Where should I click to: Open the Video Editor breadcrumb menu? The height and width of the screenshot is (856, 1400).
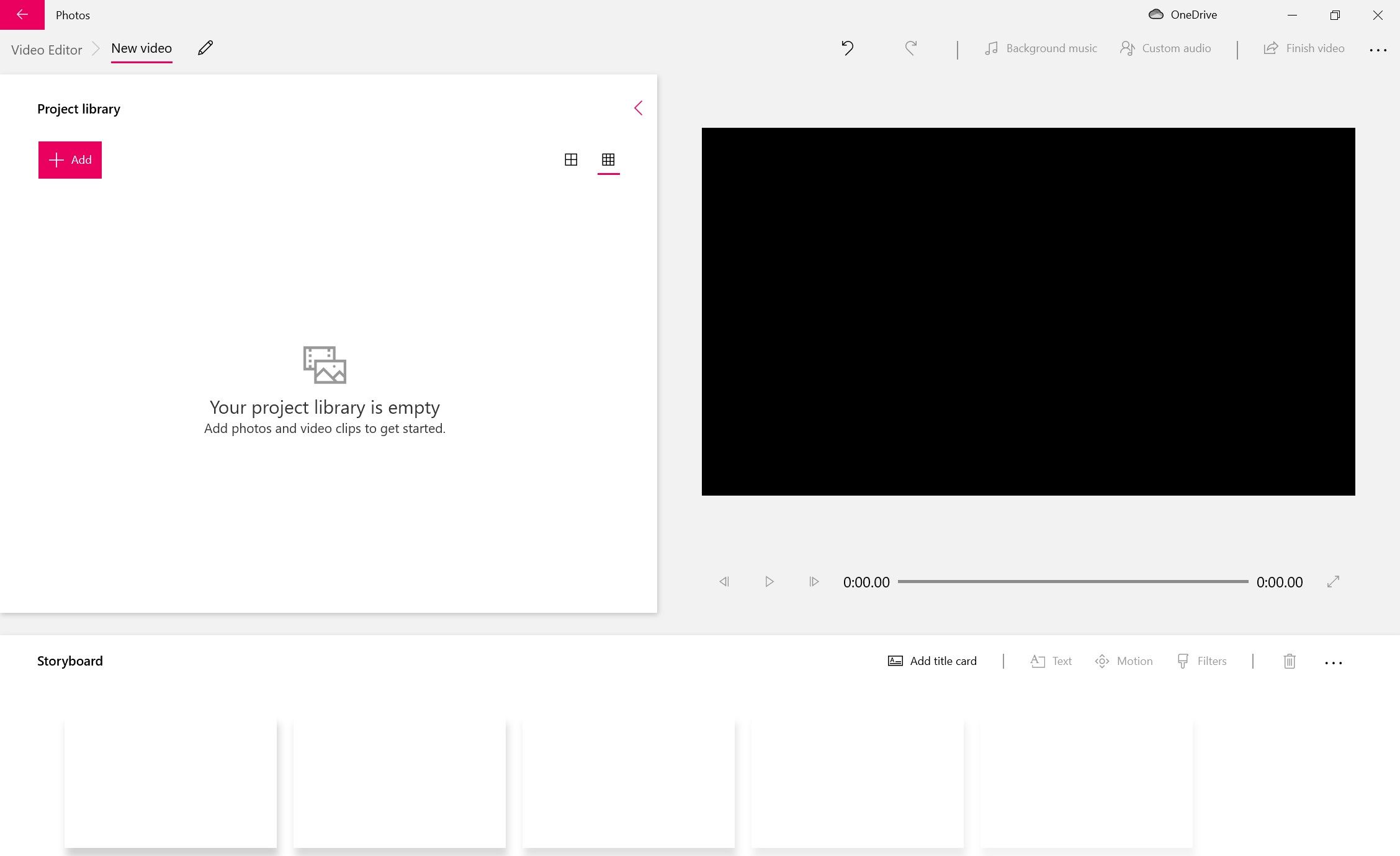(x=46, y=47)
